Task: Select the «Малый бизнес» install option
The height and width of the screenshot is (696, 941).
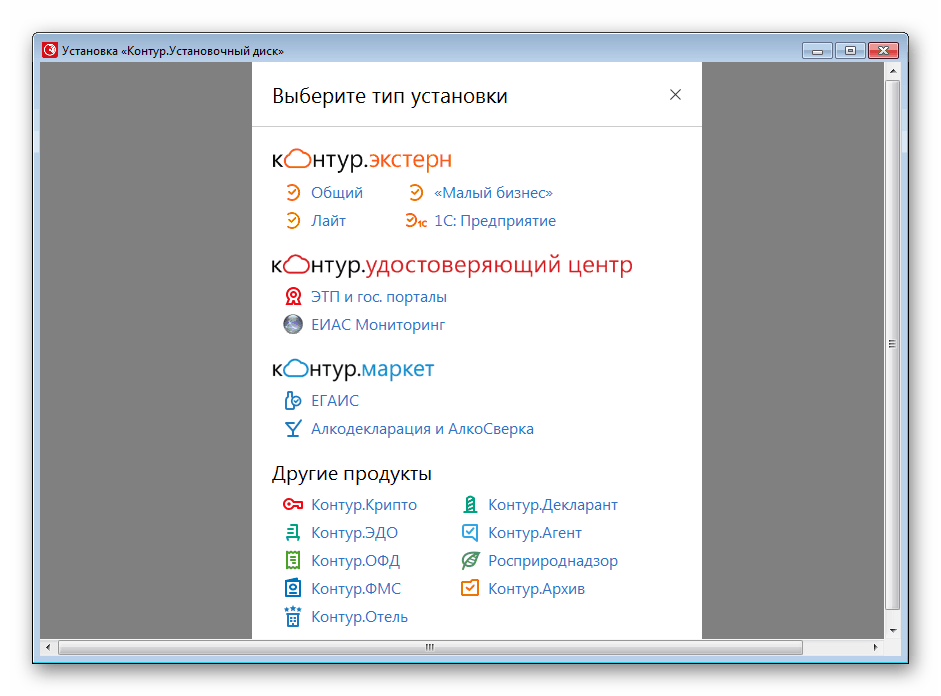Action: pos(493,193)
